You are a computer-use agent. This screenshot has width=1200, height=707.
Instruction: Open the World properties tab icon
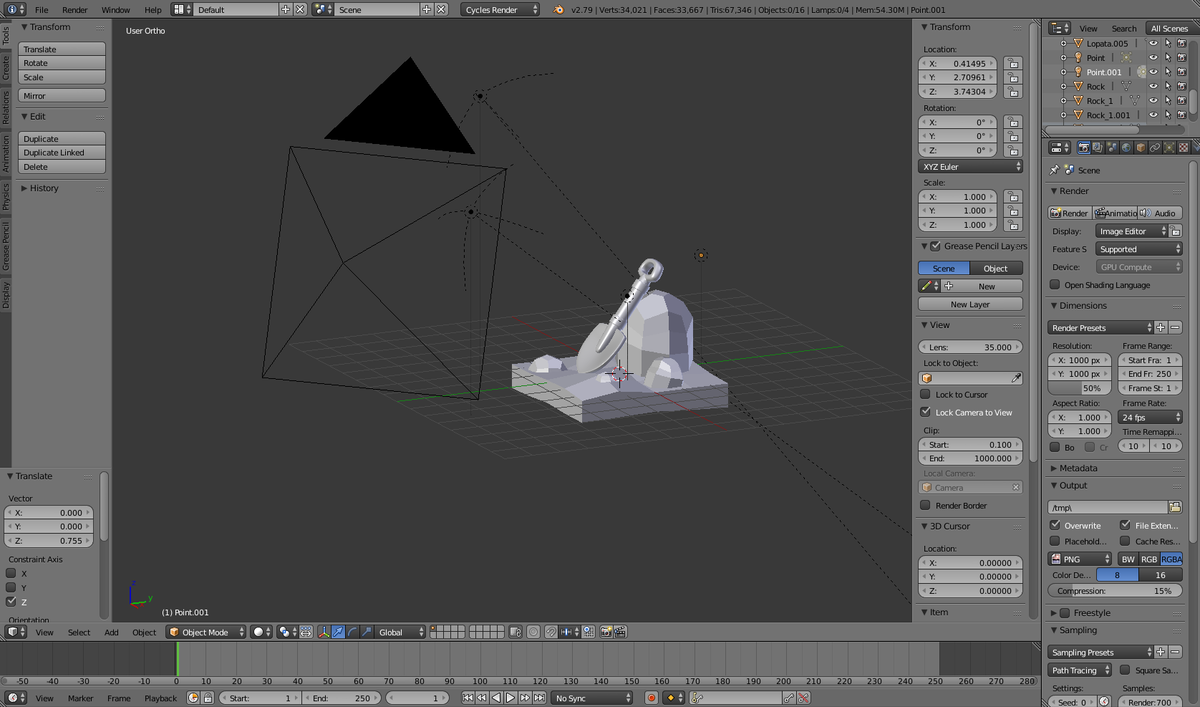tap(1126, 147)
